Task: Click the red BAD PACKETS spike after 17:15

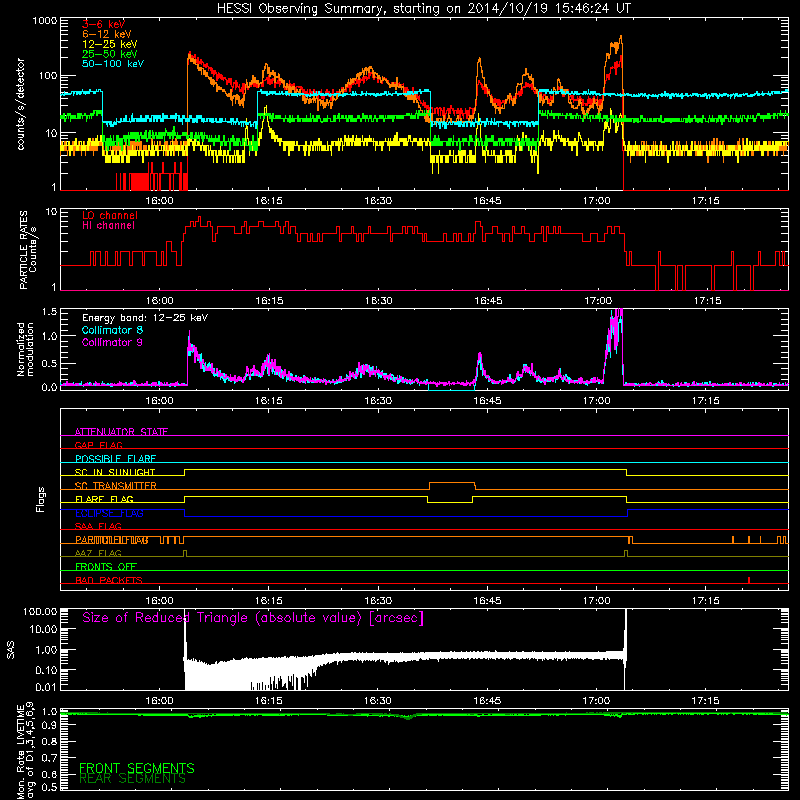Action: coord(748,580)
